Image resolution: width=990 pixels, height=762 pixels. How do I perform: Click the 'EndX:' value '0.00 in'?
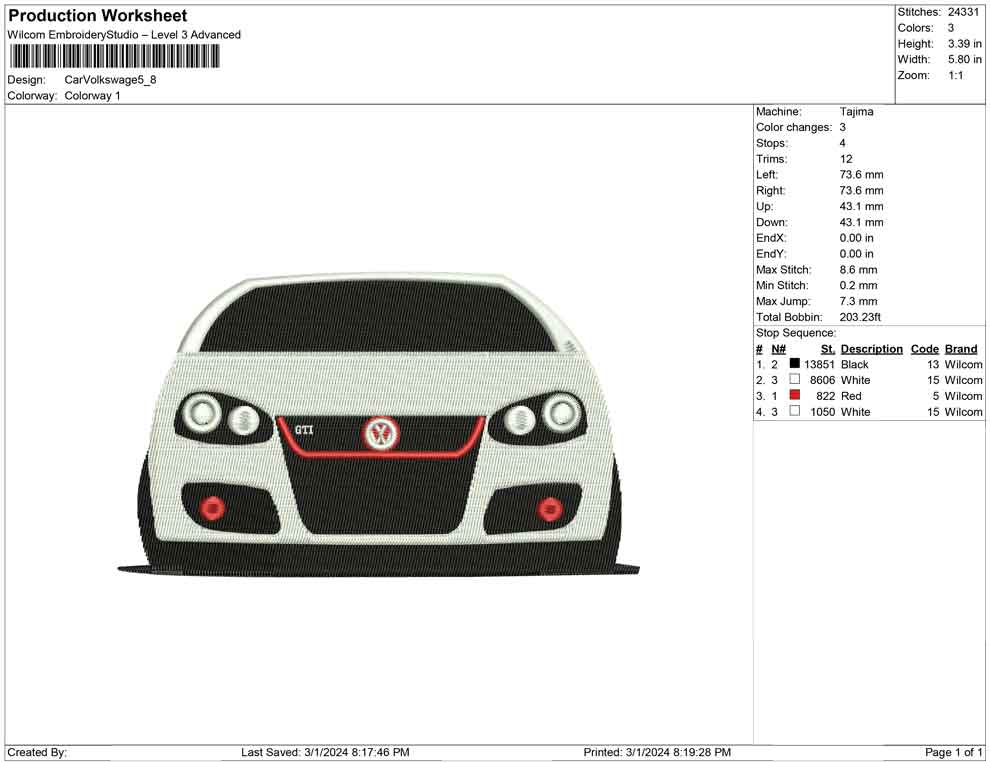[856, 238]
